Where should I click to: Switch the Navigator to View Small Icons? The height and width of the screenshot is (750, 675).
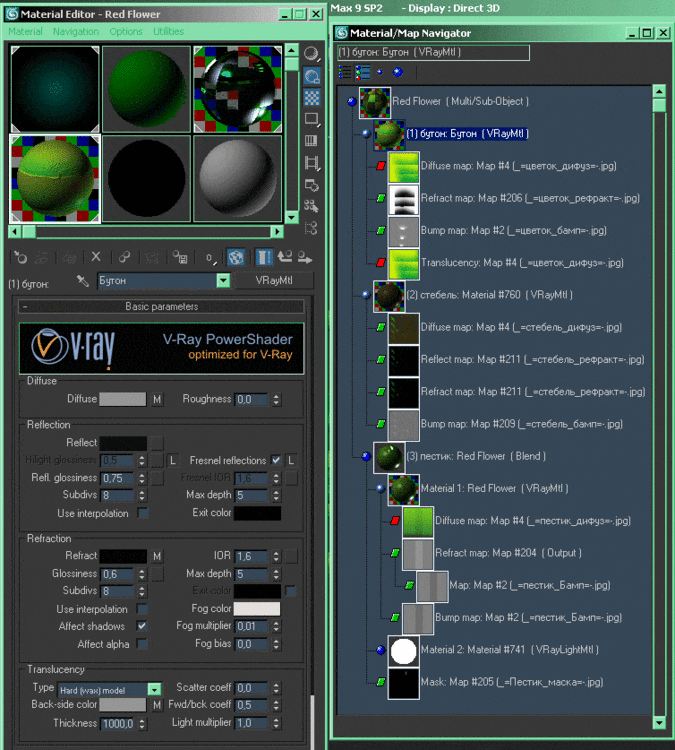pyautogui.click(x=380, y=72)
